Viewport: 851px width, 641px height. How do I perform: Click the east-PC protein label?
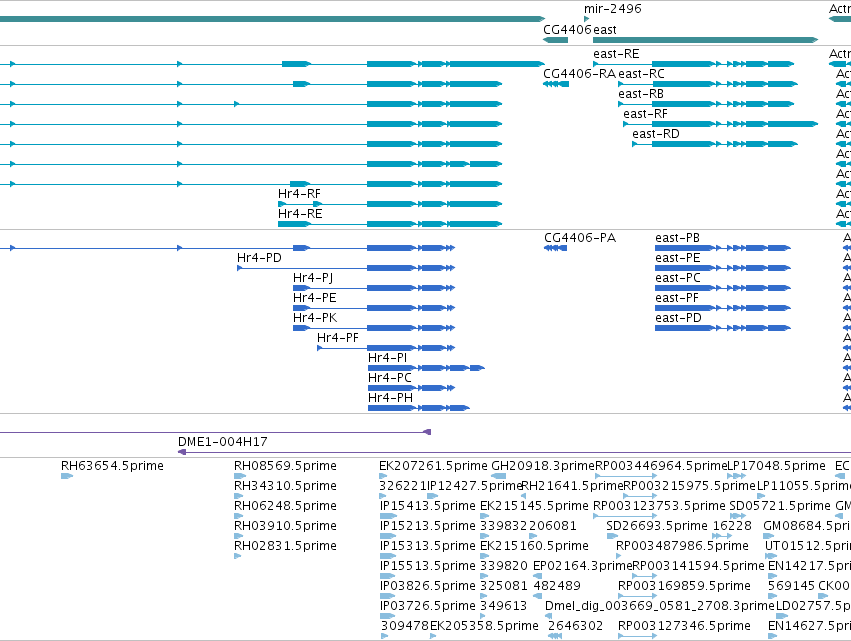click(x=677, y=278)
